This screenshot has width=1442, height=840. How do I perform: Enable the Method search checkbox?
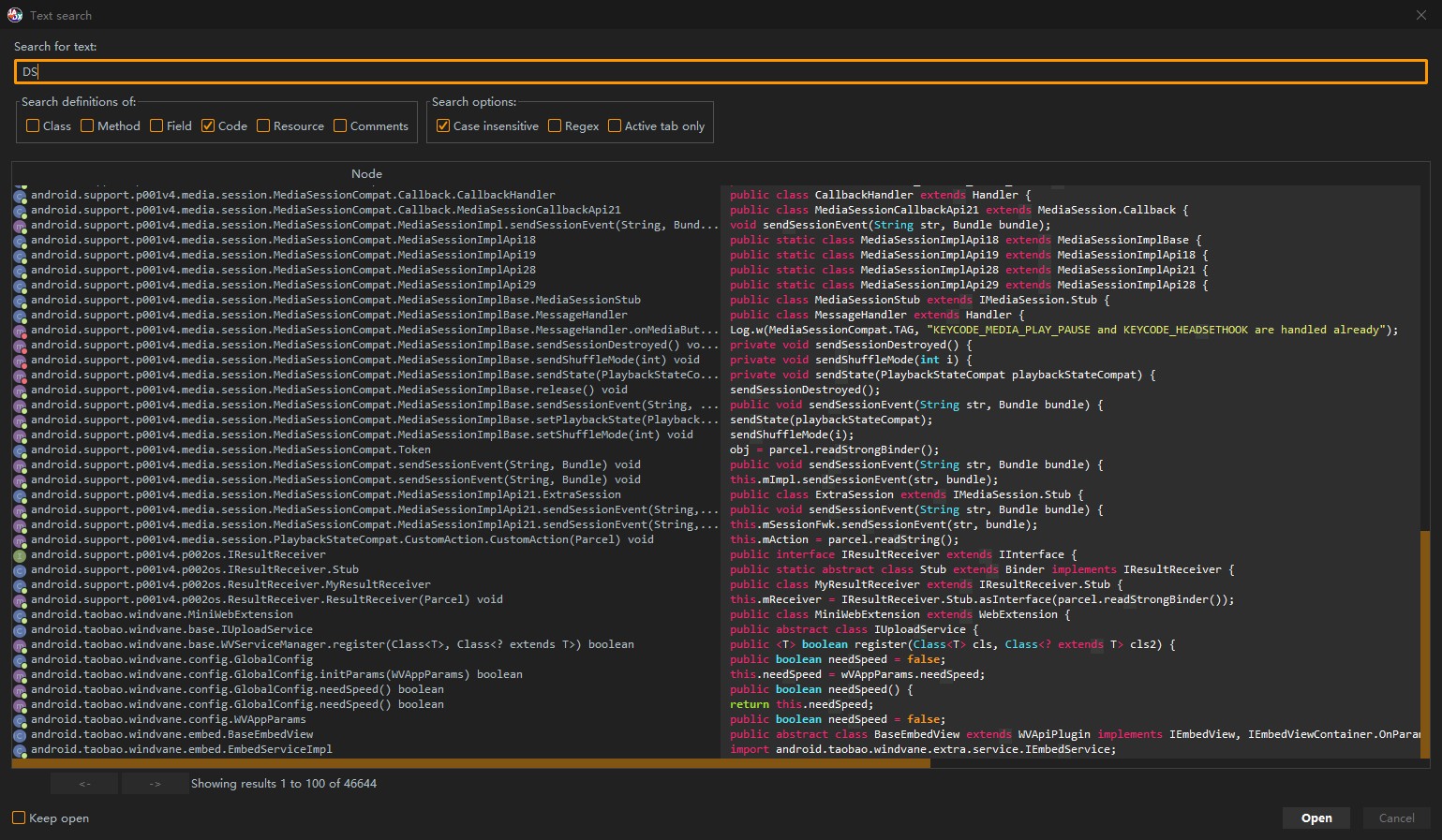[x=87, y=125]
